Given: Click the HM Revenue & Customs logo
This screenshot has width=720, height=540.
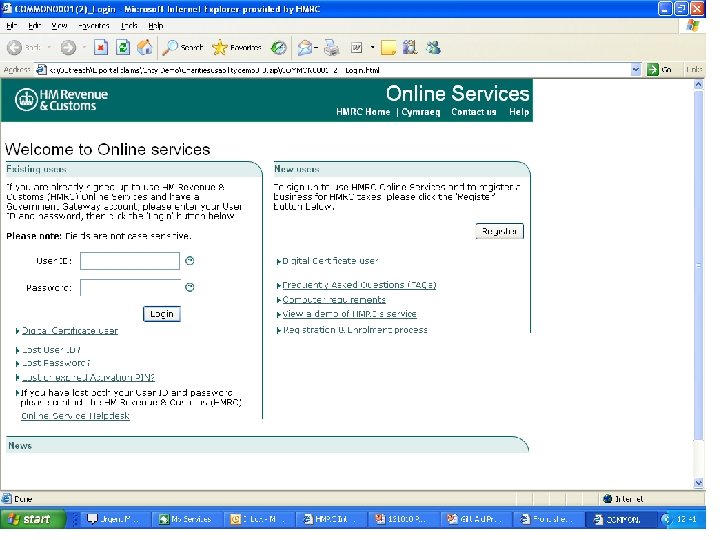Looking at the screenshot, I should pyautogui.click(x=62, y=100).
